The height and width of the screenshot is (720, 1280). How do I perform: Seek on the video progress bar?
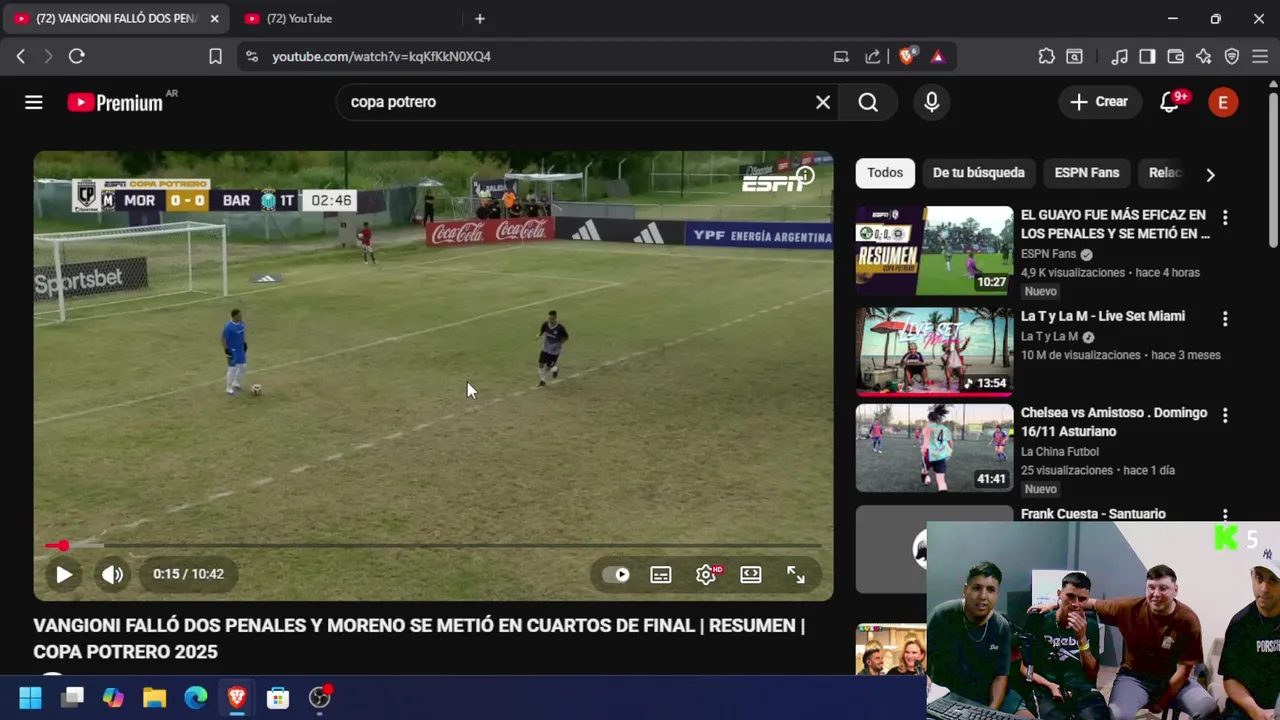pos(433,546)
